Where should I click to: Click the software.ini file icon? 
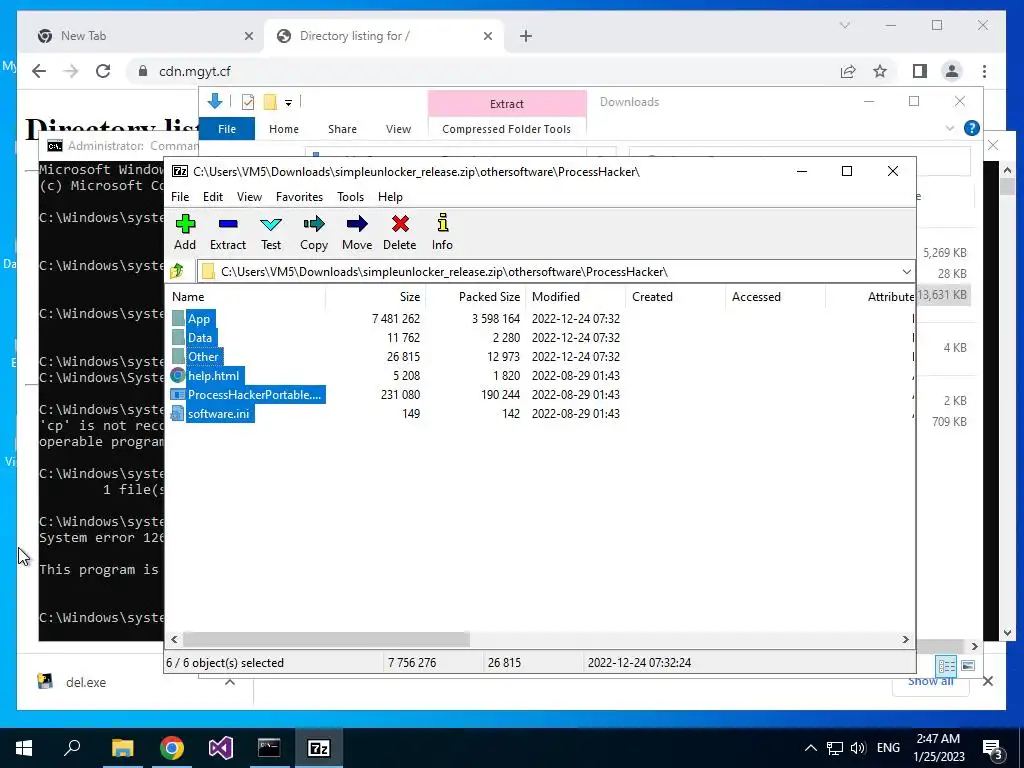(x=178, y=413)
